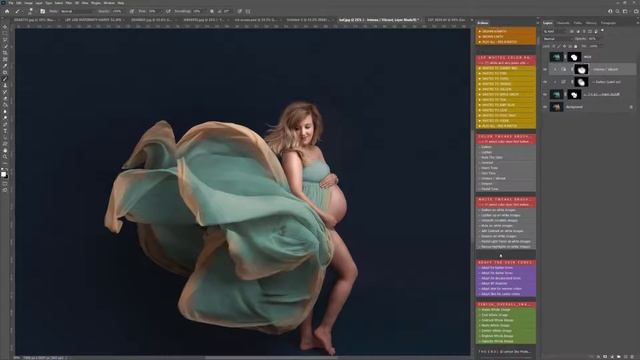Image resolution: width=640 pixels, height=360 pixels.
Task: Expand the WHITES TO TEAL action
Action: point(480,100)
